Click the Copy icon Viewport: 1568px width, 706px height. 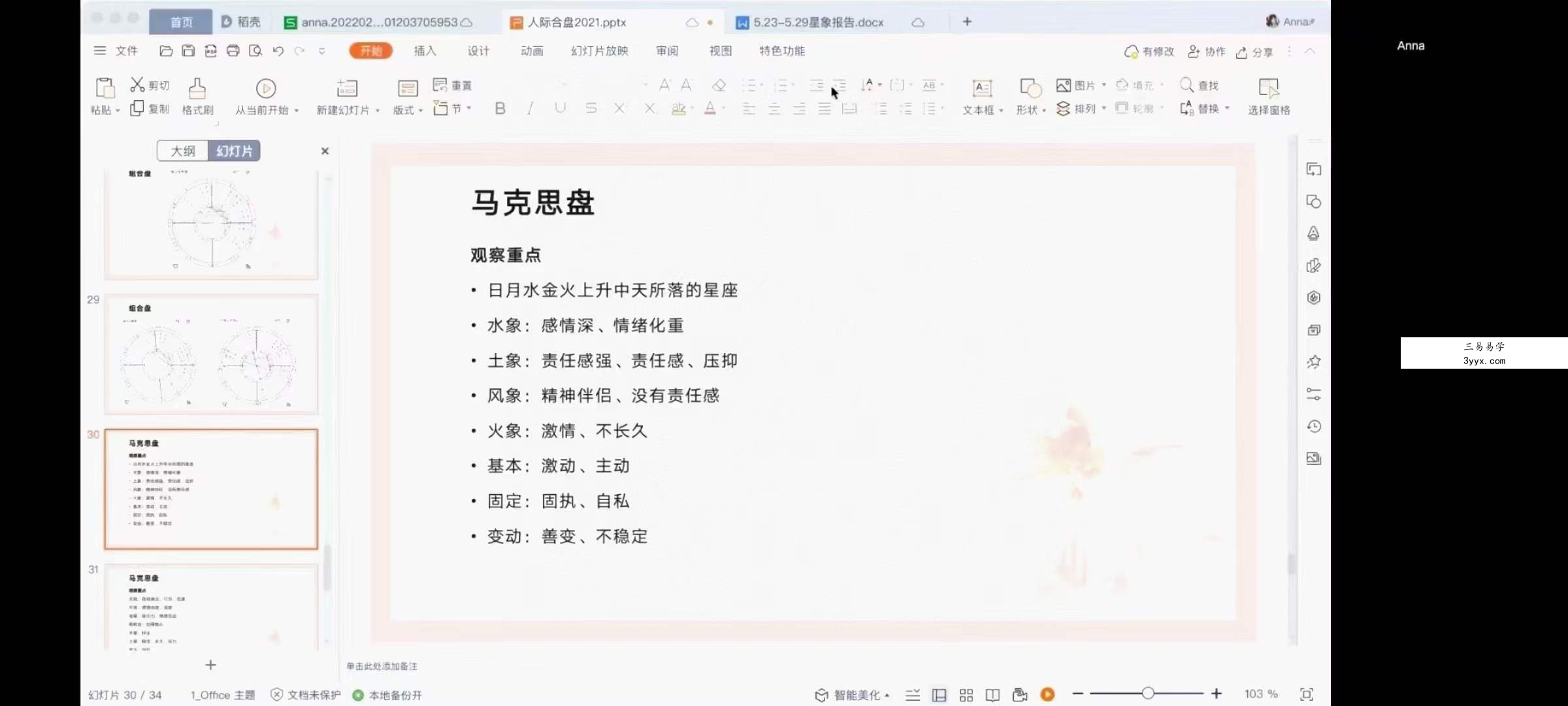click(x=137, y=108)
